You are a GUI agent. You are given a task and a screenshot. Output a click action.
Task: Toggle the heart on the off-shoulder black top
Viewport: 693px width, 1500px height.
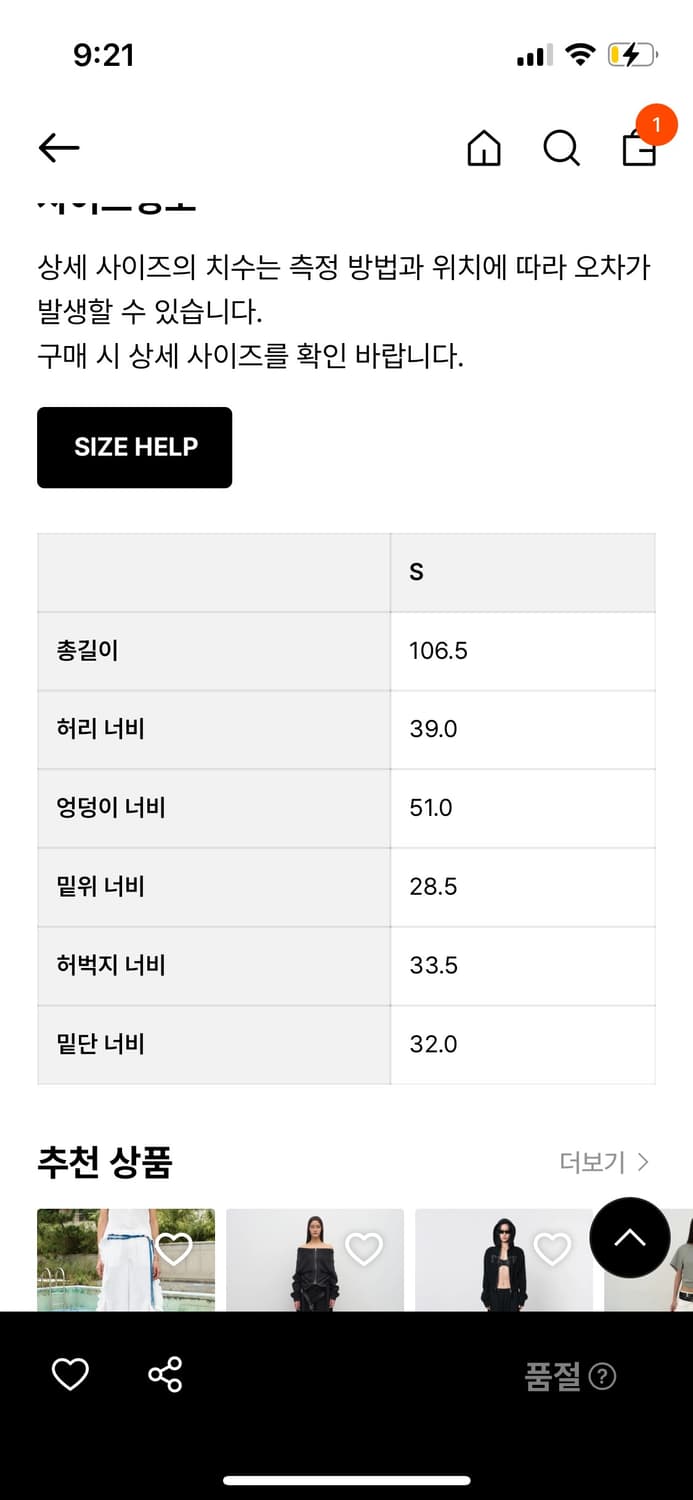365,1247
